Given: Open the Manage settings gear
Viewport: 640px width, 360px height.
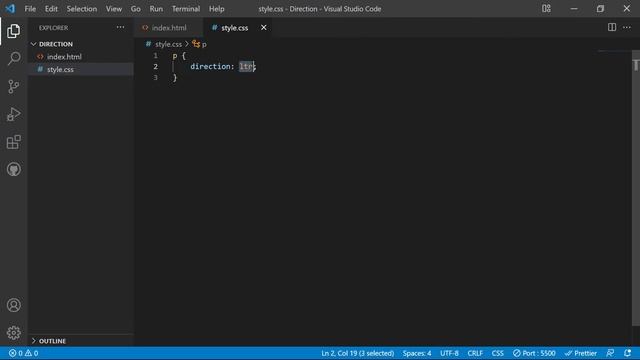Looking at the screenshot, I should pos(13,333).
